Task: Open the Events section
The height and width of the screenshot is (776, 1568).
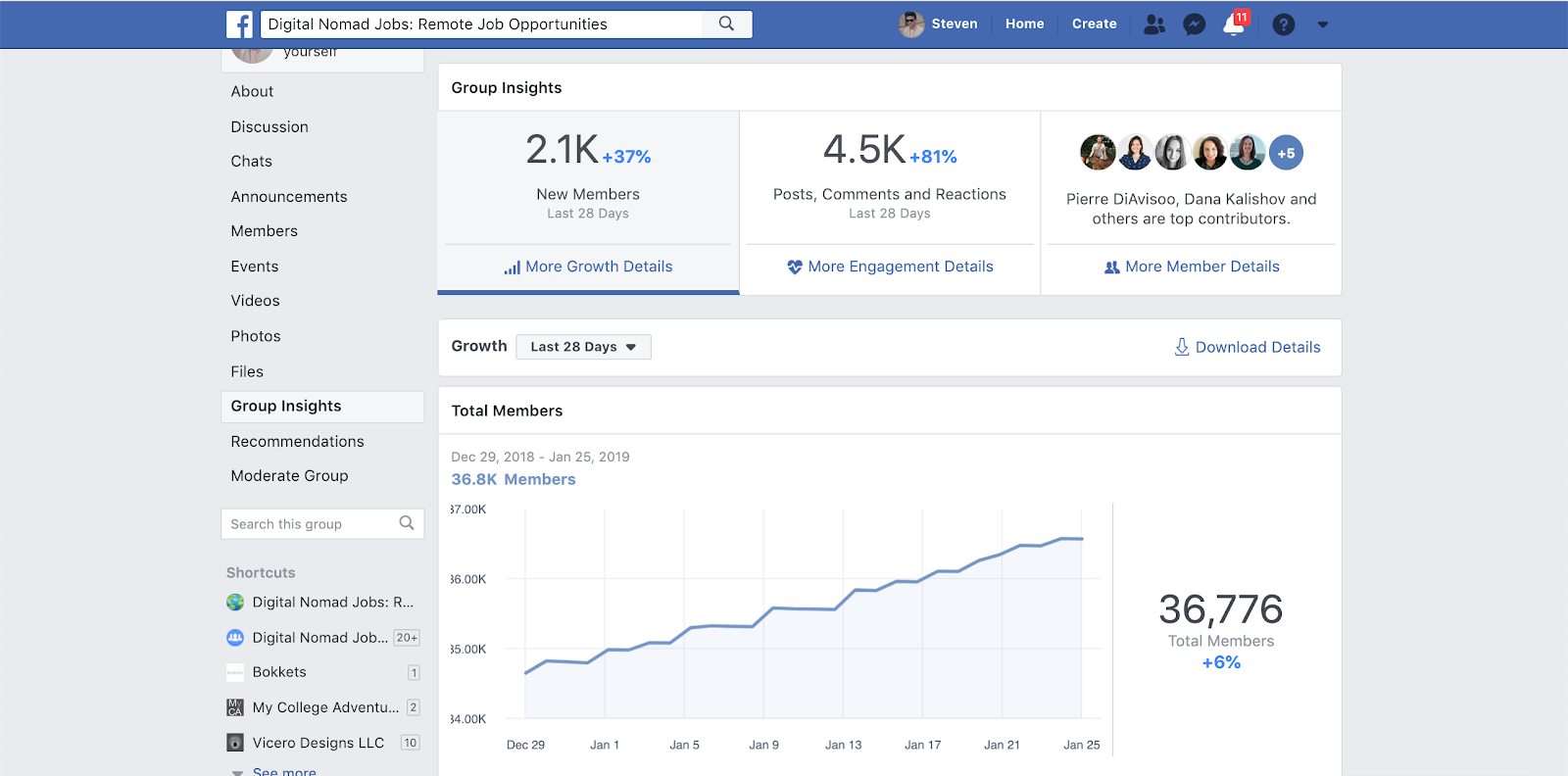Action: tap(255, 267)
